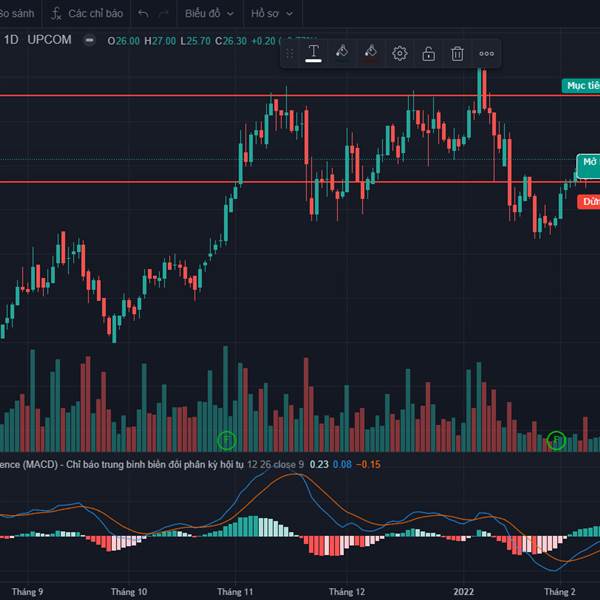
Task: Open more options three-dots menu
Action: (486, 54)
